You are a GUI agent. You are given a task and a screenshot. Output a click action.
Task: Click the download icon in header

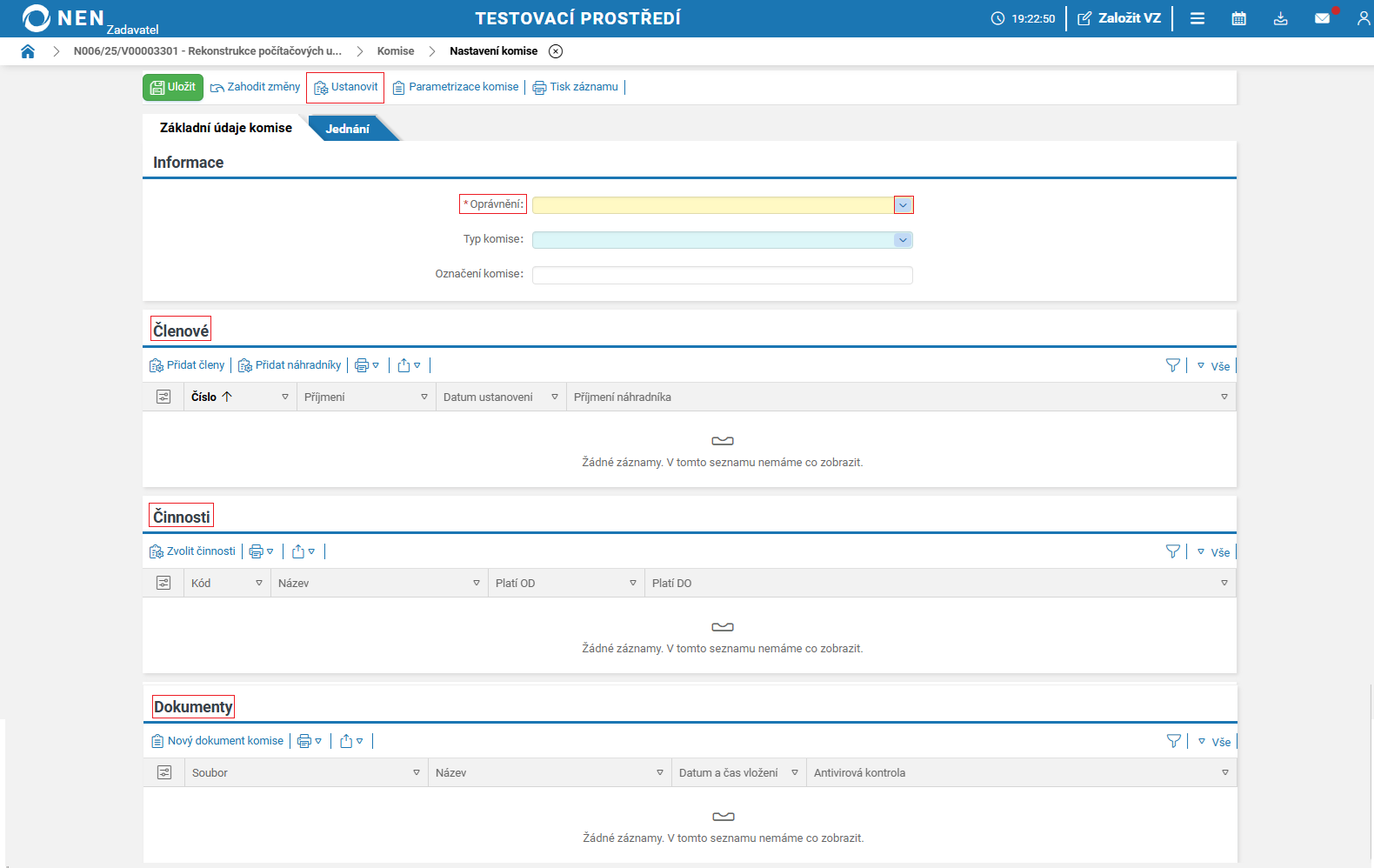(x=1280, y=18)
